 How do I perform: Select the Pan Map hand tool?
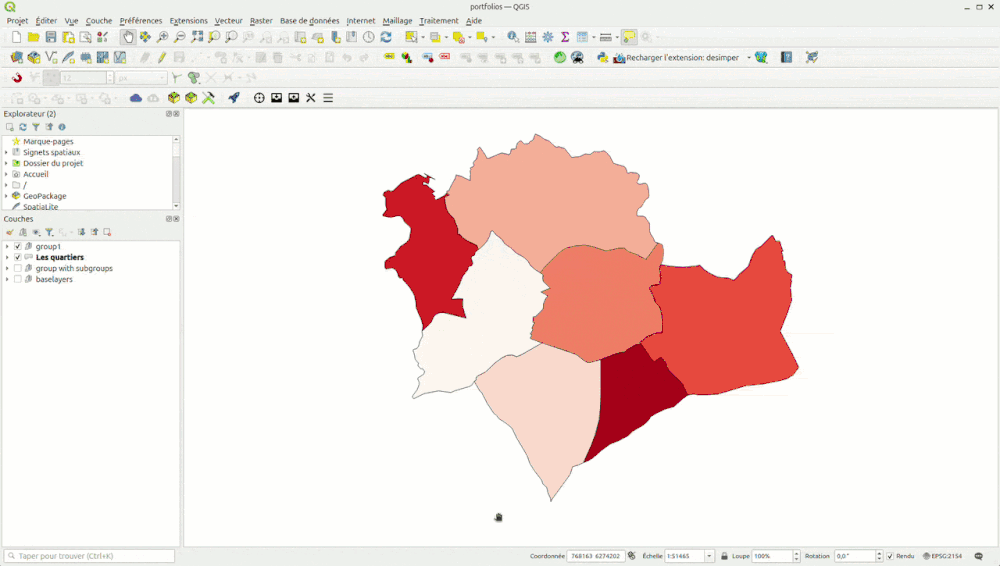(x=128, y=37)
